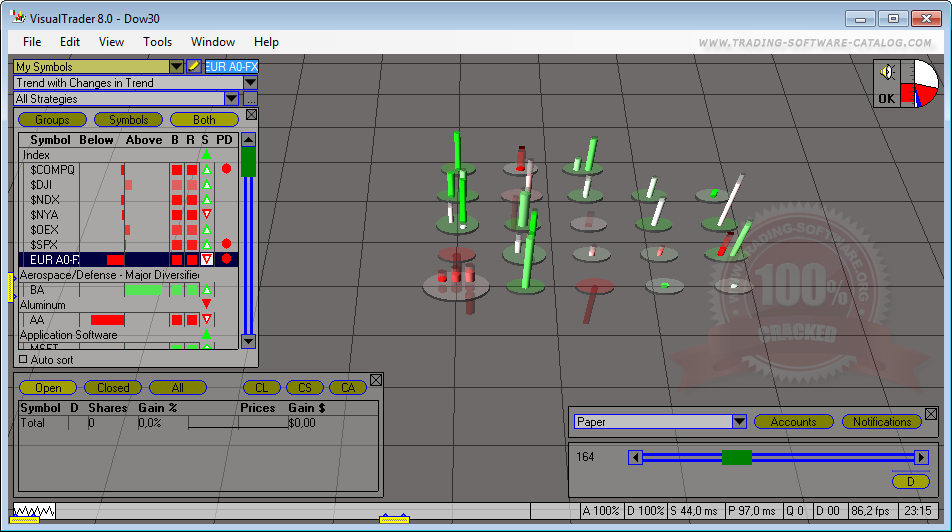Enable the Auto sort checkbox

click(24, 359)
